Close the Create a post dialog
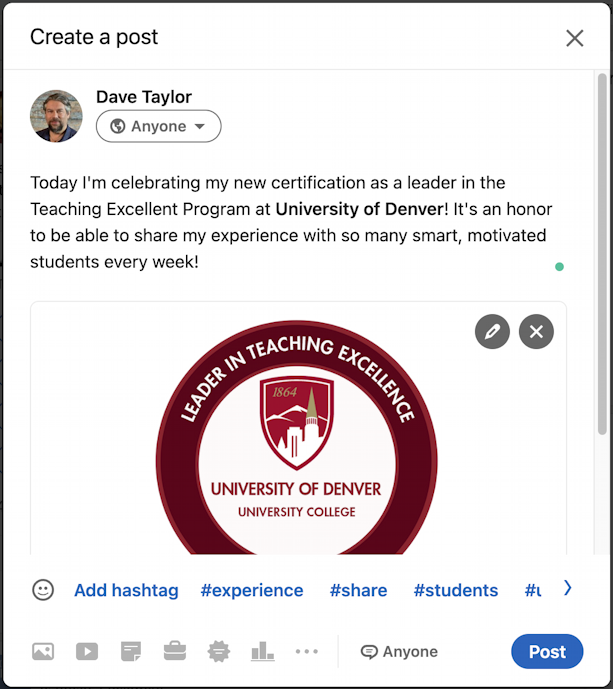Viewport: 613px width, 689px height. [574, 38]
